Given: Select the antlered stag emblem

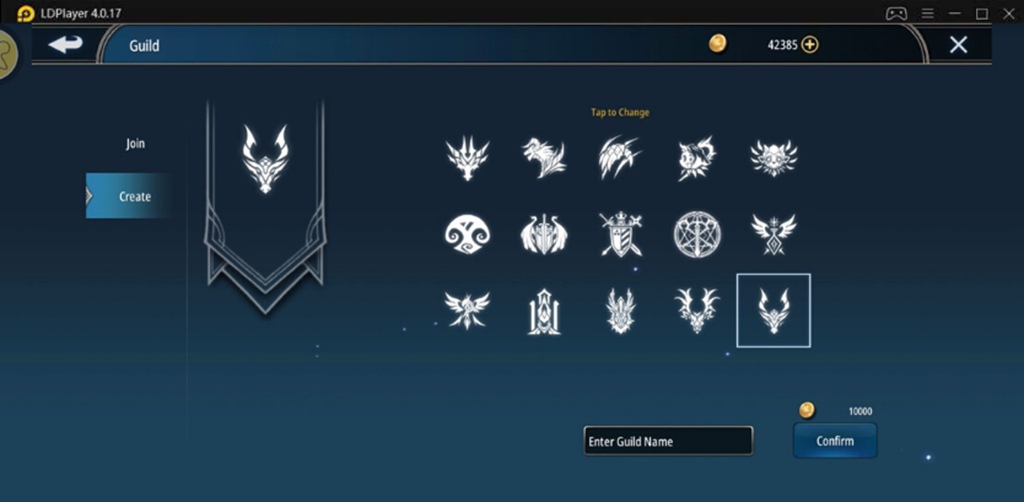Looking at the screenshot, I should (697, 311).
